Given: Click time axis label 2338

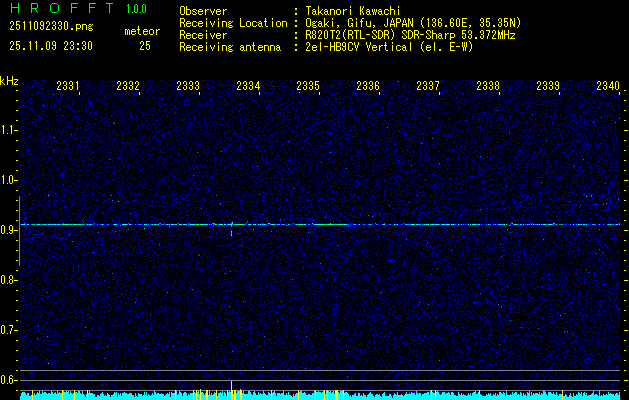Looking at the screenshot, I should tap(488, 85).
